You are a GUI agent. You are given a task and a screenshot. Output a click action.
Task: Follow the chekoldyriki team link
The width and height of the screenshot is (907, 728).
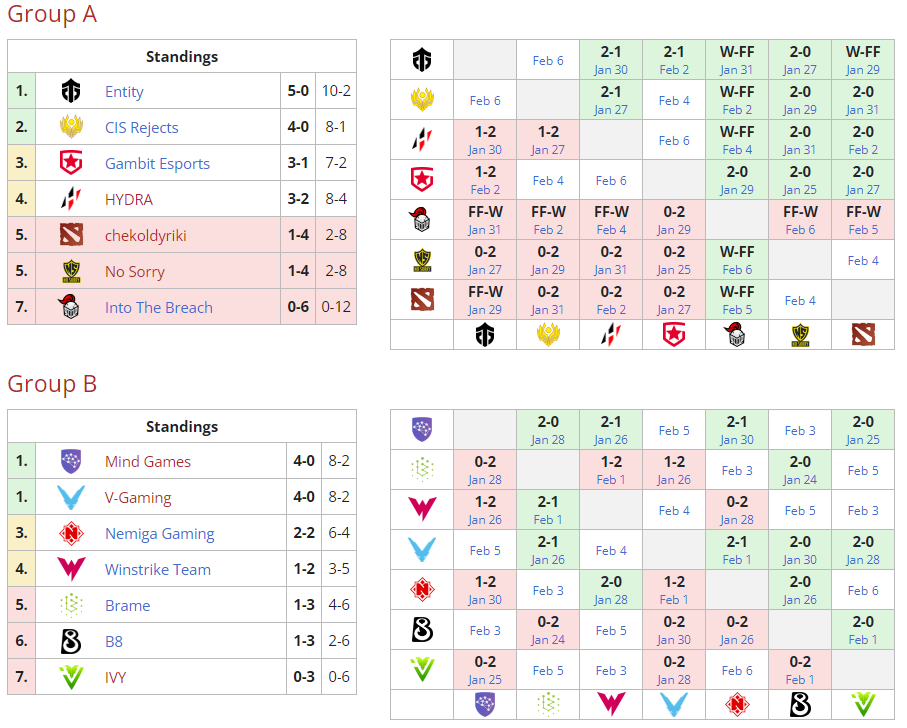pyautogui.click(x=145, y=236)
